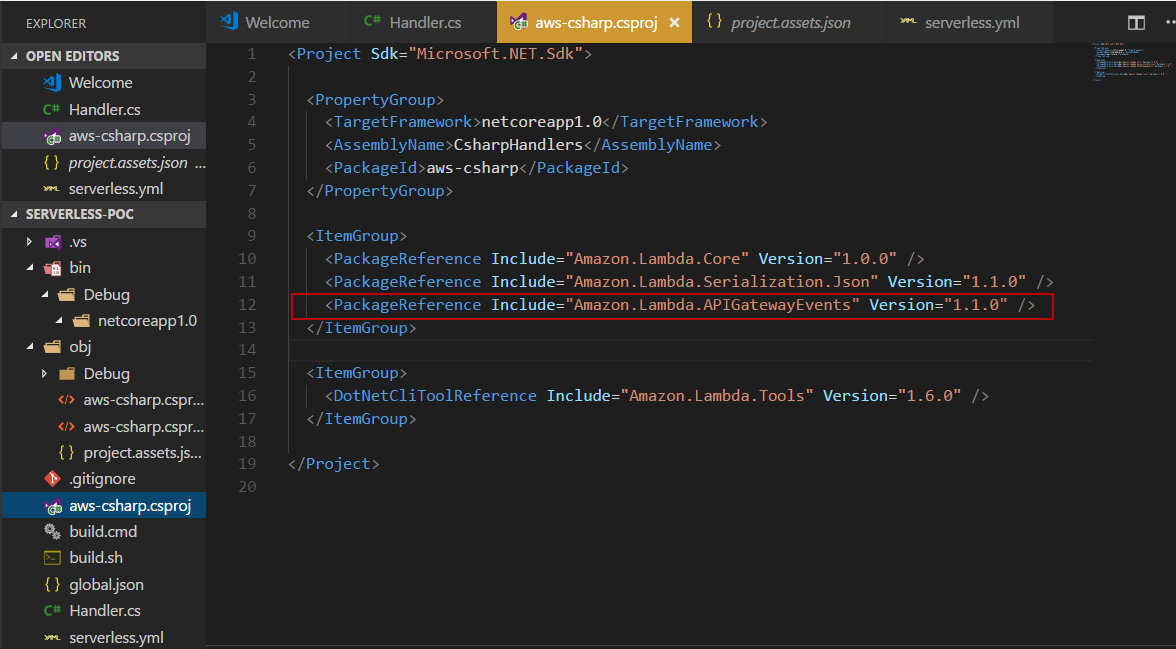Switch to the serverless.yml tab

click(x=972, y=22)
